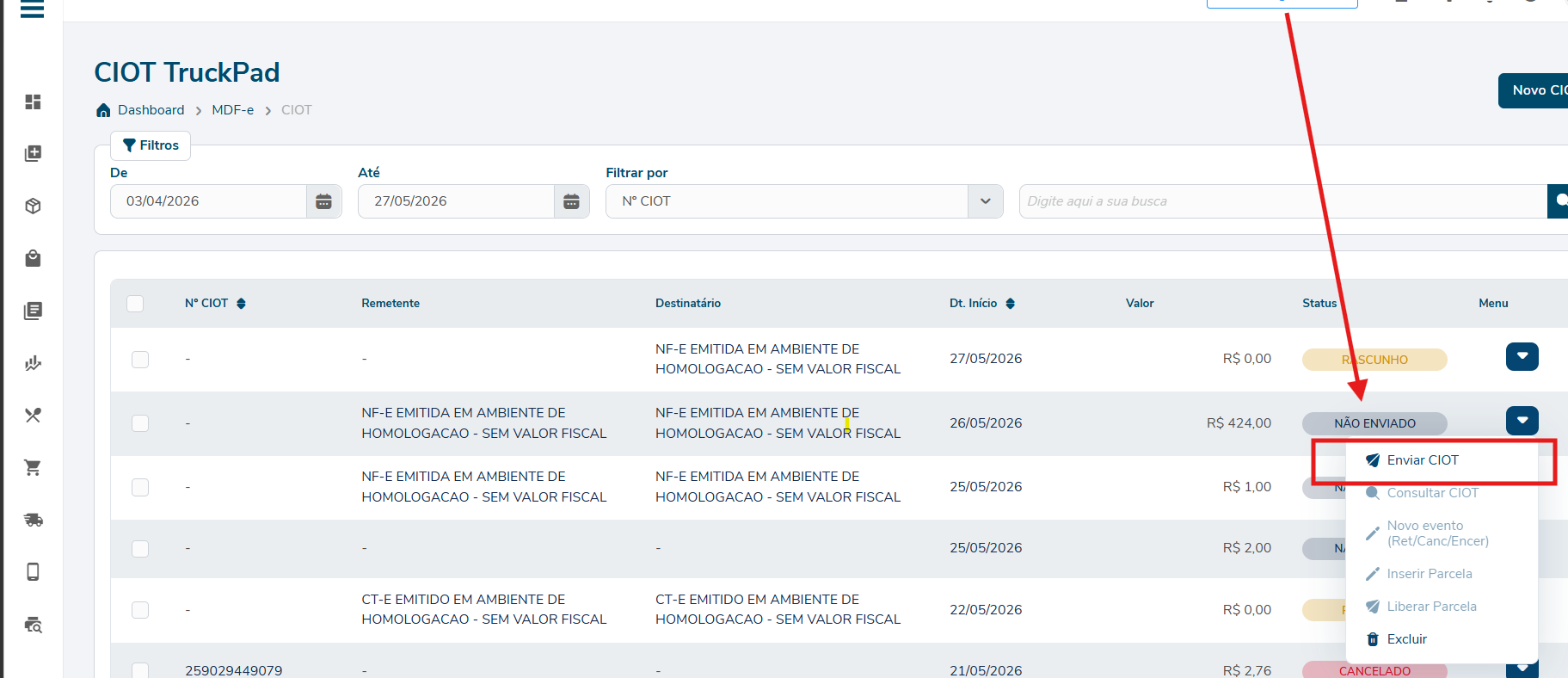
Task: Click the Status column header
Action: pyautogui.click(x=1319, y=304)
